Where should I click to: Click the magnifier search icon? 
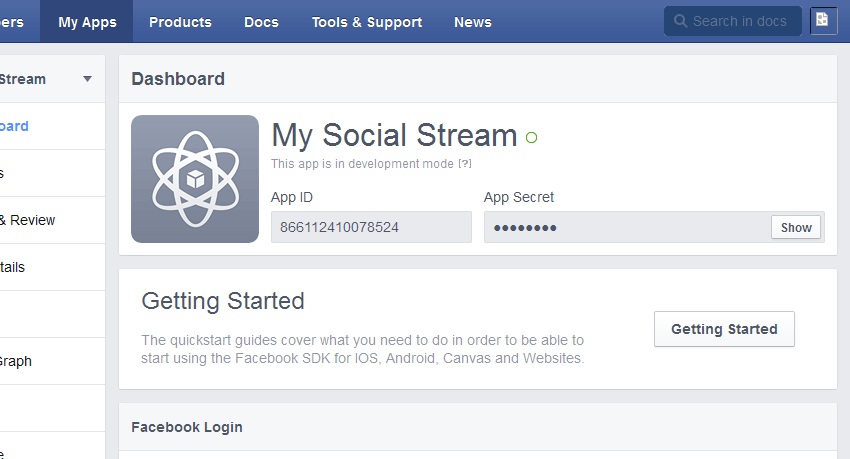coord(680,21)
